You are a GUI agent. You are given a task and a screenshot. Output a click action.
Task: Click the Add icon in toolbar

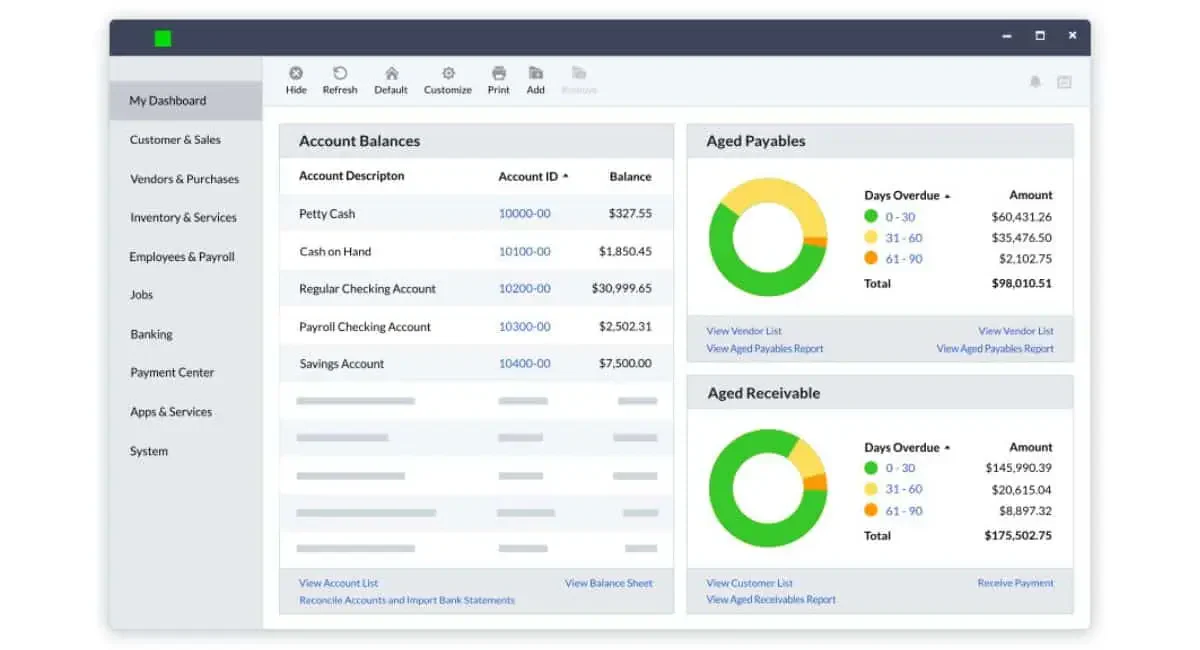tap(536, 73)
